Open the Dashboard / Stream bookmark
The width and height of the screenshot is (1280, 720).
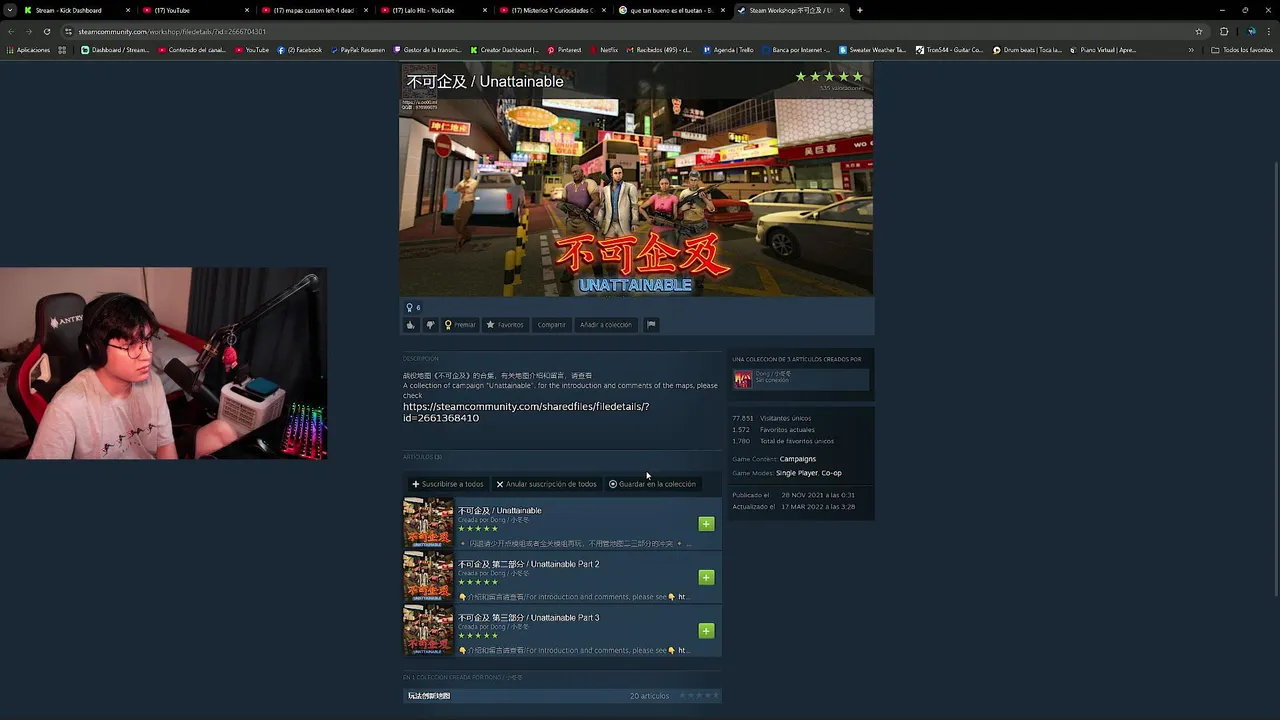tap(115, 50)
